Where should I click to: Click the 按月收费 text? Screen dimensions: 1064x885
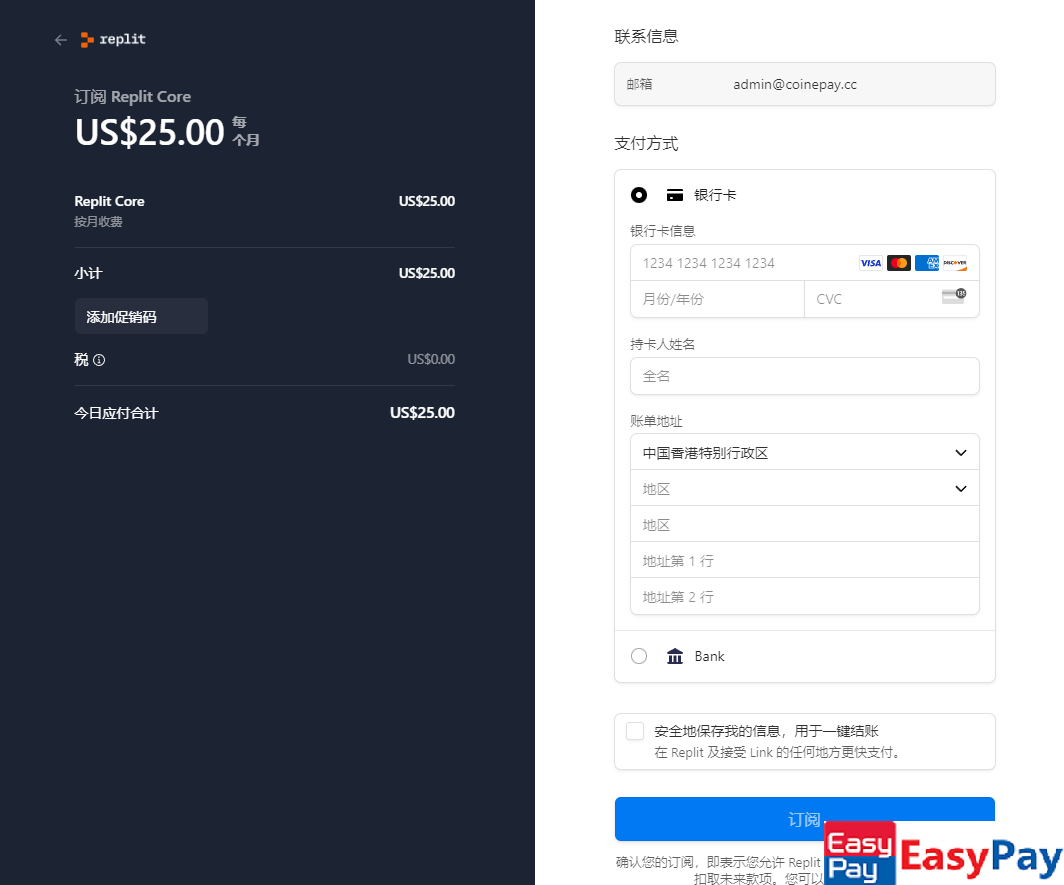tap(98, 222)
